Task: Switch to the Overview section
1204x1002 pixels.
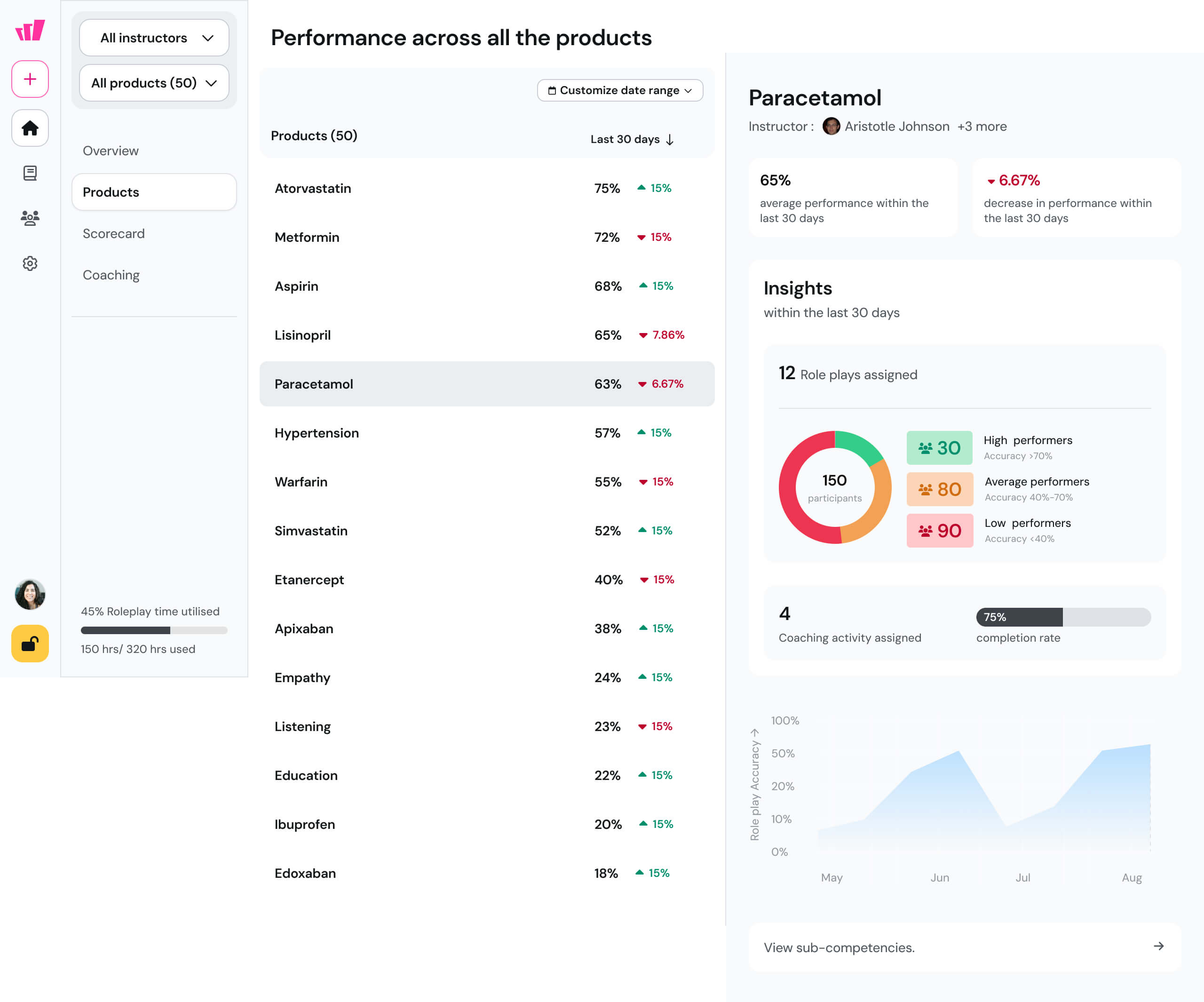Action: pyautogui.click(x=111, y=151)
